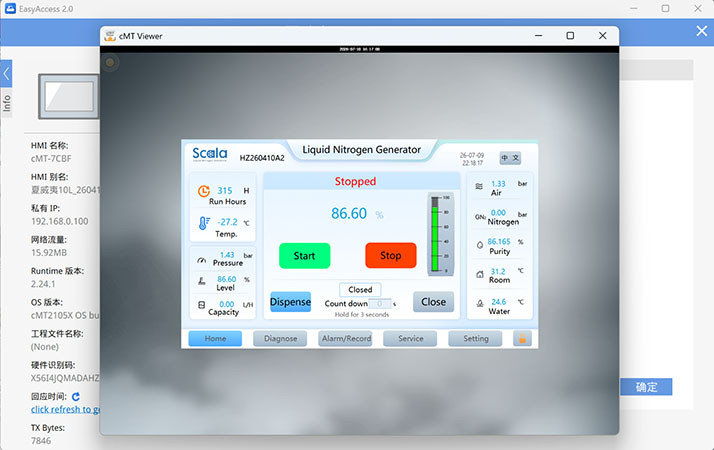Click the Count down seconds field

click(380, 303)
